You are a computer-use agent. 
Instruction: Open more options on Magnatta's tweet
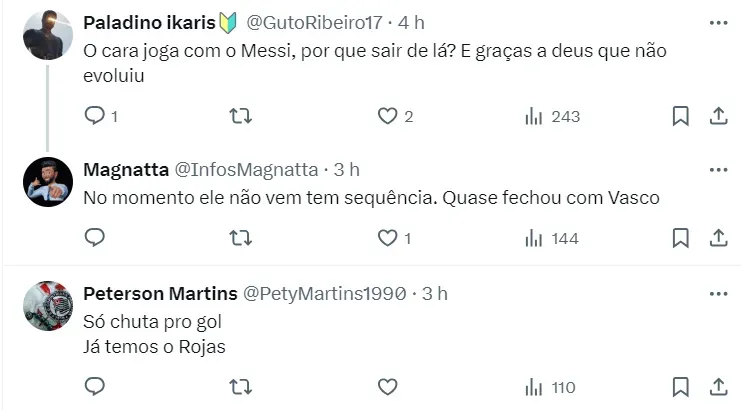tap(717, 169)
